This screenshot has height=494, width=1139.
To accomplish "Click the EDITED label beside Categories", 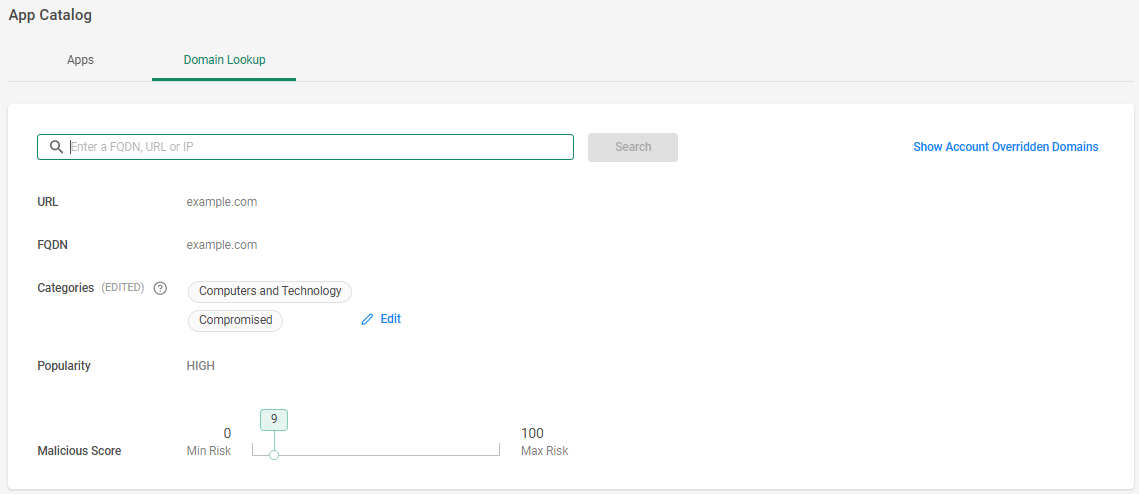I will (123, 288).
